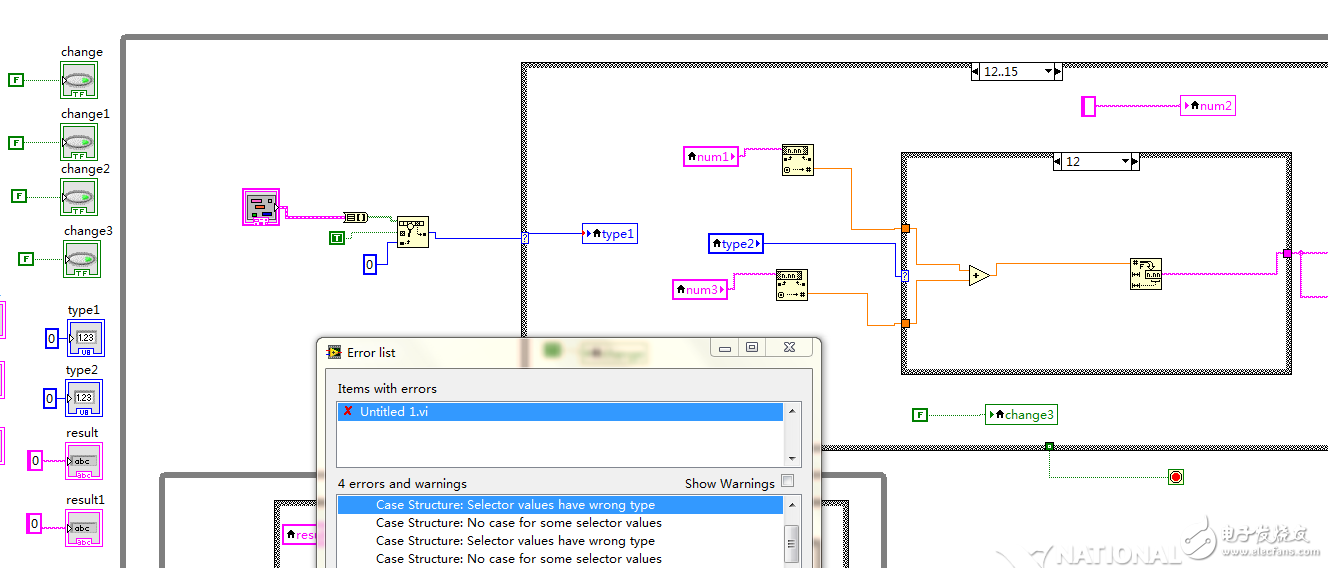
Task: Select the type2 U8 numeric indicator terminal
Action: click(x=84, y=398)
